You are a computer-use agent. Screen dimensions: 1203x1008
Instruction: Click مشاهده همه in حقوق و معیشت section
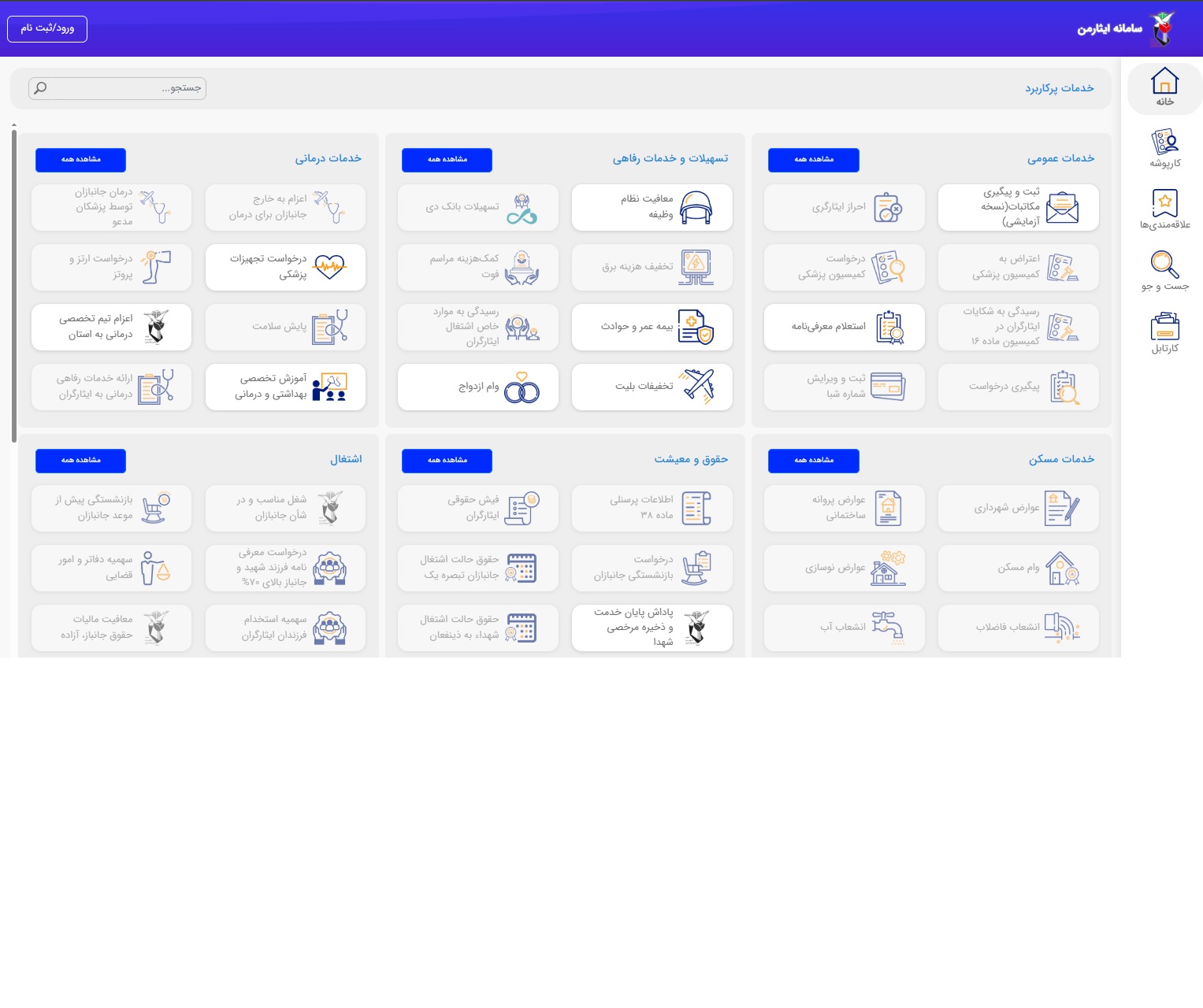(x=447, y=461)
